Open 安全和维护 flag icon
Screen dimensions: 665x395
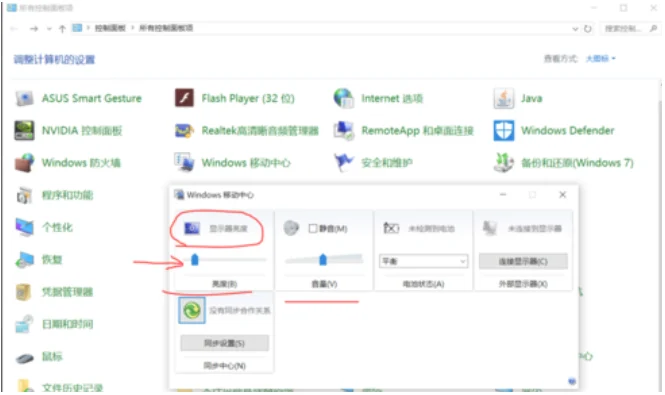pyautogui.click(x=344, y=163)
